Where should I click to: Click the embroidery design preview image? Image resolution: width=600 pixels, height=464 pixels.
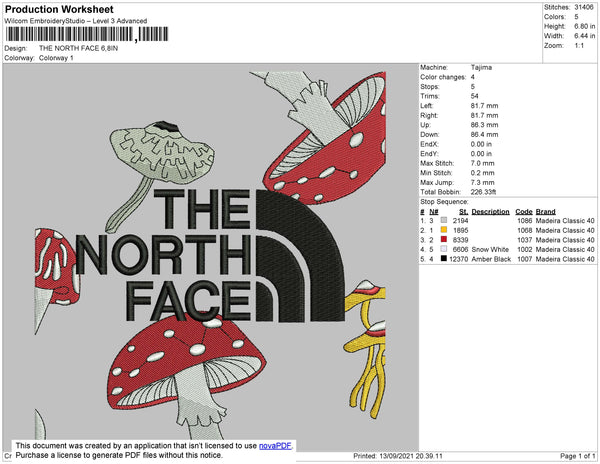point(210,256)
